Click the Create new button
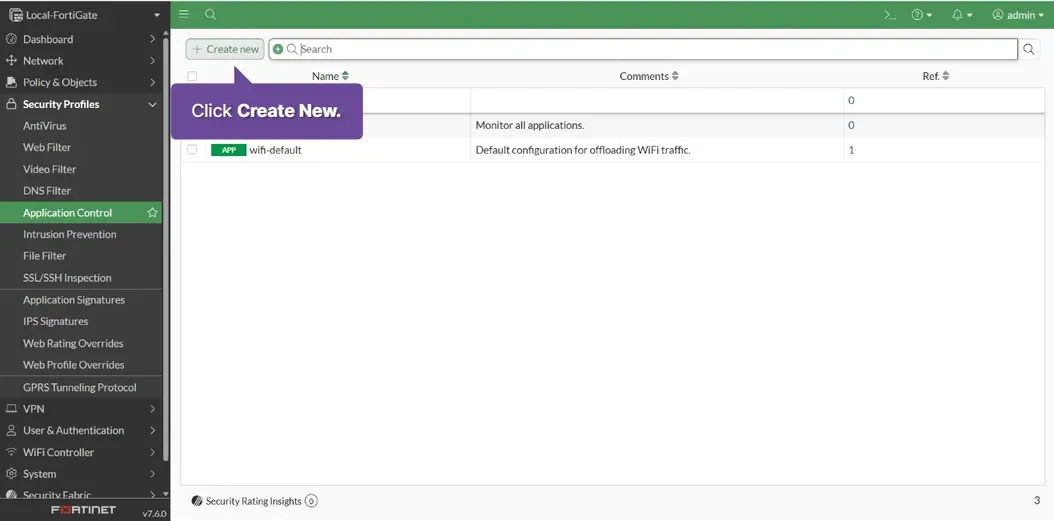This screenshot has height=521, width=1054. tap(225, 49)
